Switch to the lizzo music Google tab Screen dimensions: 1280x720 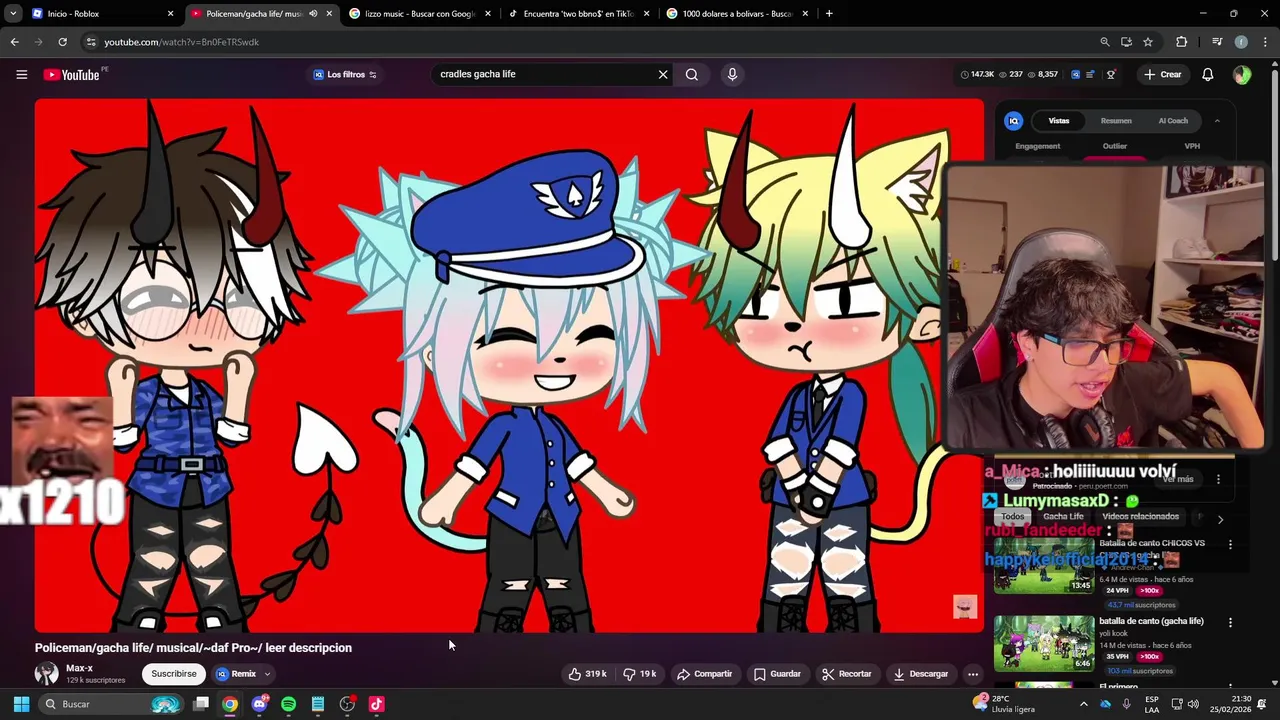pos(420,14)
